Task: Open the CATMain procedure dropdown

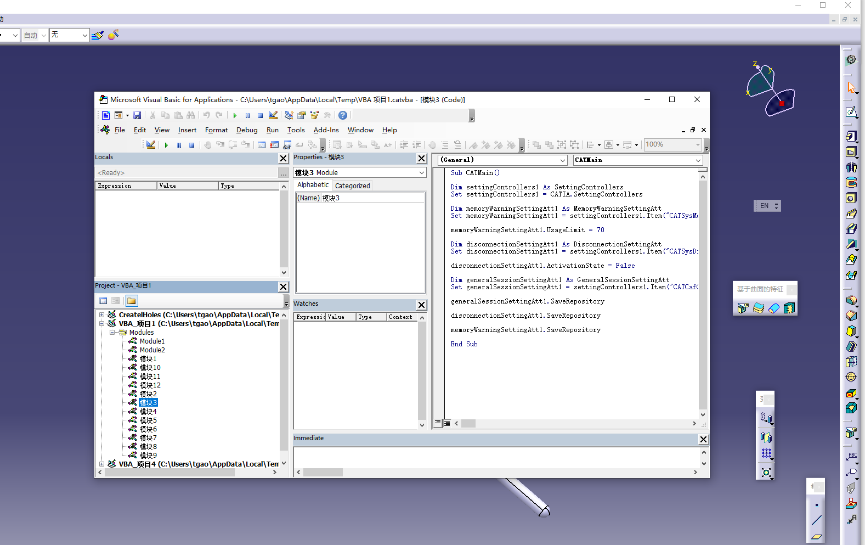Action: [x=698, y=160]
